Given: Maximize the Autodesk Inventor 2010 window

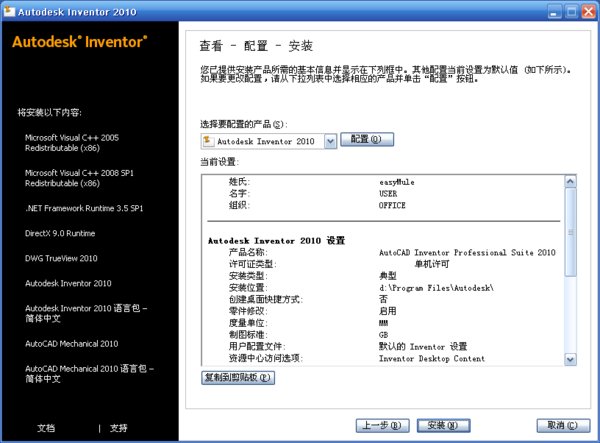Looking at the screenshot, I should (x=571, y=12).
